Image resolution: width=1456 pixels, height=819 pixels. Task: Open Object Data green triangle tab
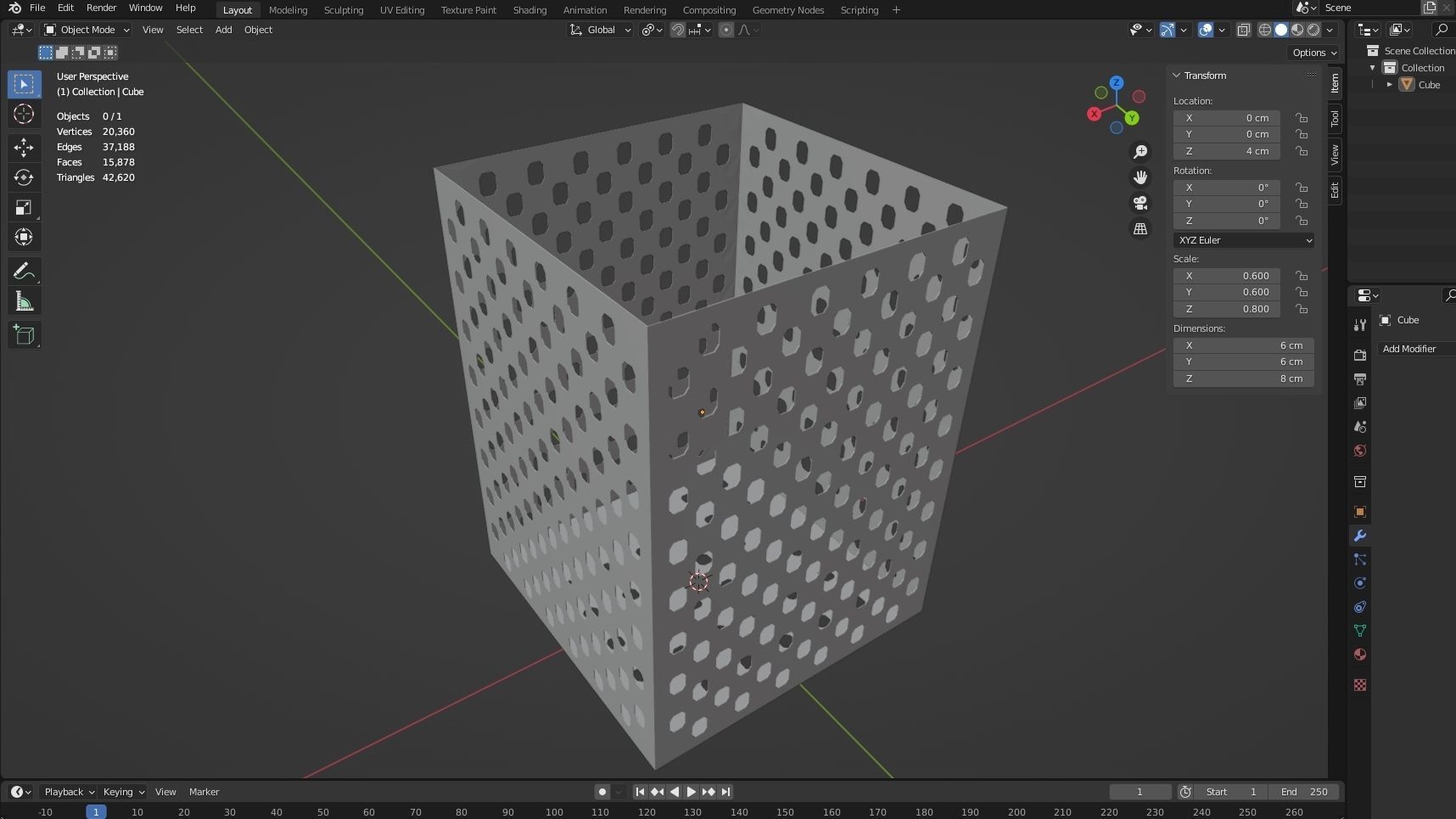click(1360, 631)
